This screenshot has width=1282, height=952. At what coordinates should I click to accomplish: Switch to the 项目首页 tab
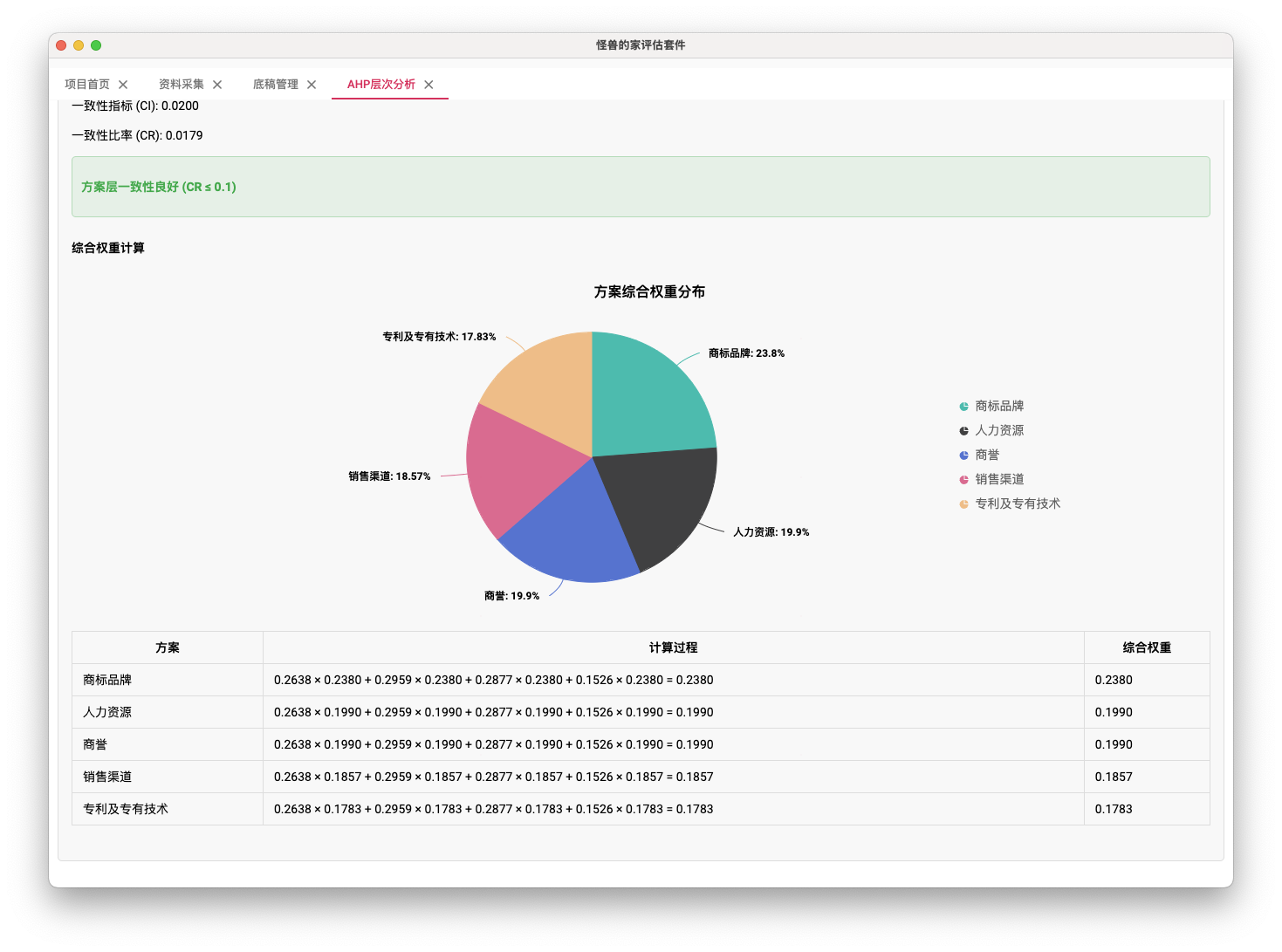click(x=87, y=85)
